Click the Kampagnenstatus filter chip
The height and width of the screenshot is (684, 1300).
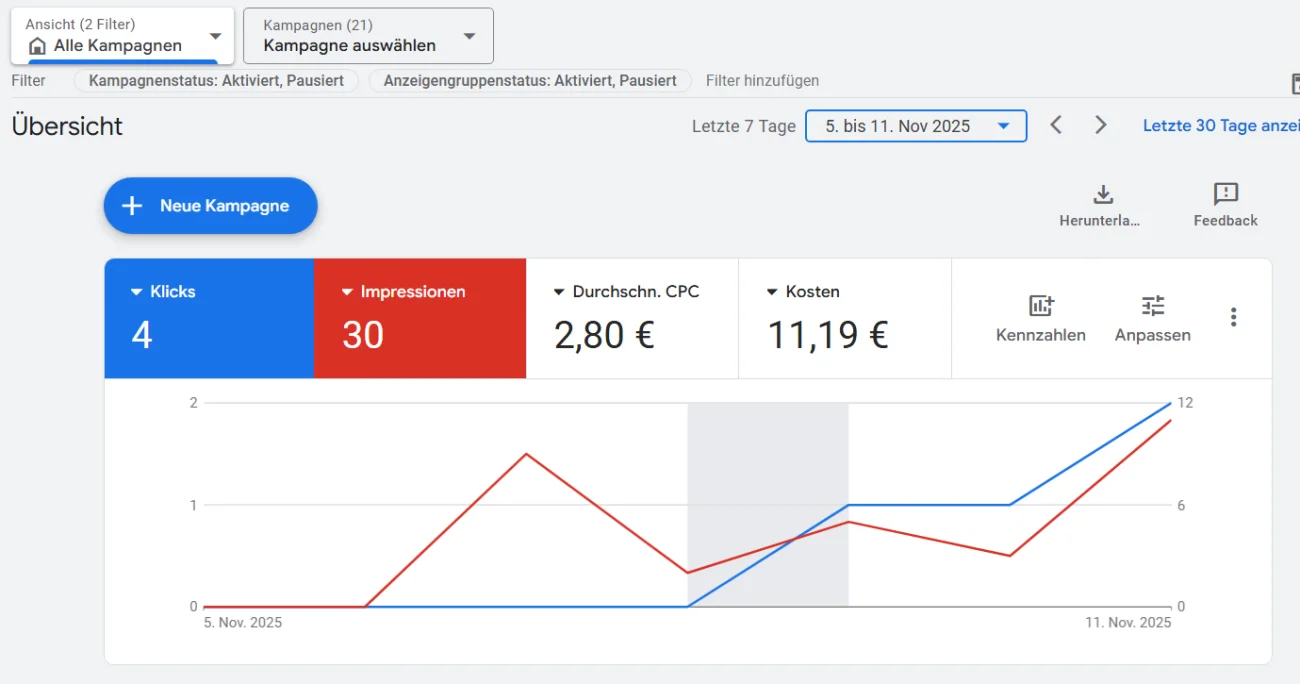(x=216, y=81)
